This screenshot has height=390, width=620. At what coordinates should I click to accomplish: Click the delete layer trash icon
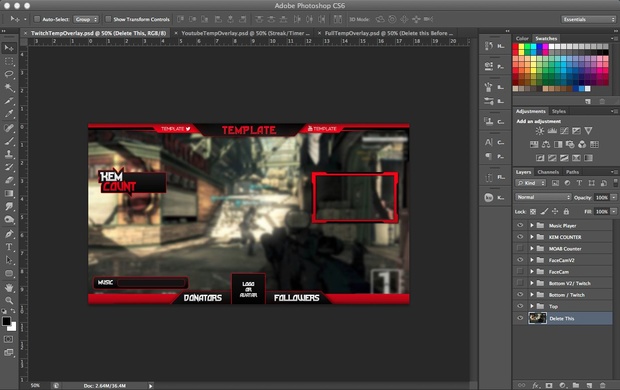pos(603,385)
